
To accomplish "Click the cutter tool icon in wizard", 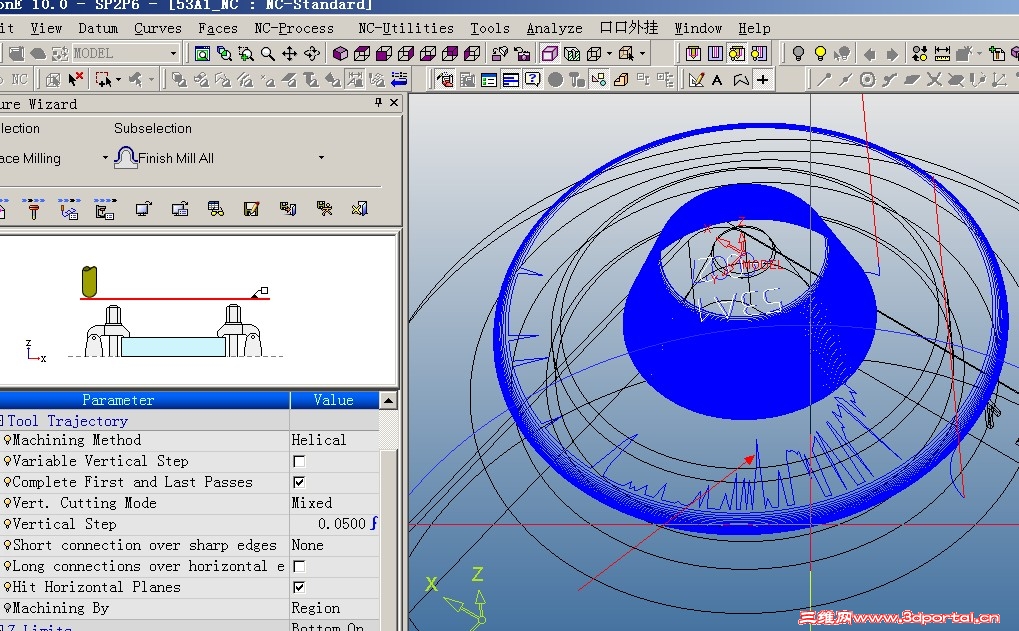I will click(33, 209).
